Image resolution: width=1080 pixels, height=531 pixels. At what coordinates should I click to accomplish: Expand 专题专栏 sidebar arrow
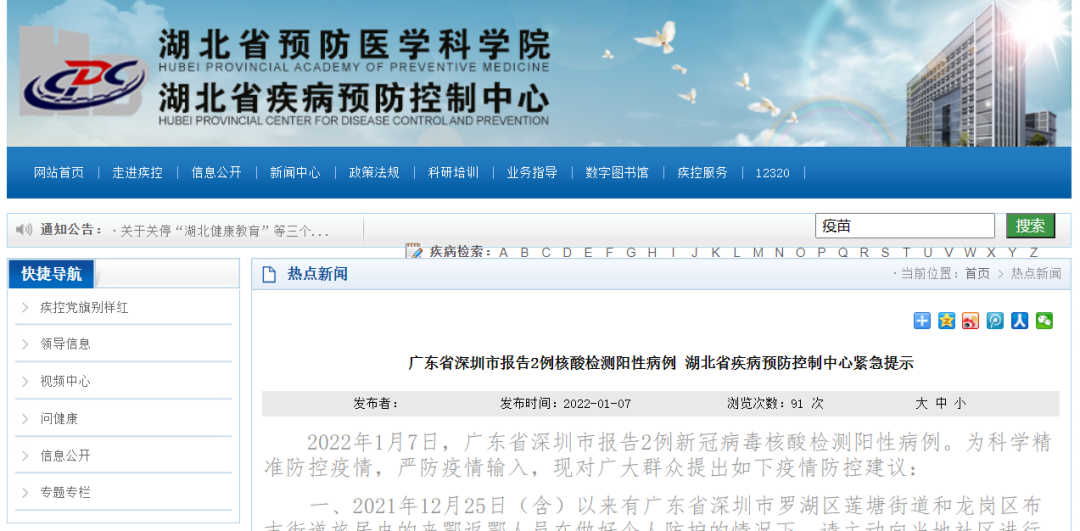(25, 493)
